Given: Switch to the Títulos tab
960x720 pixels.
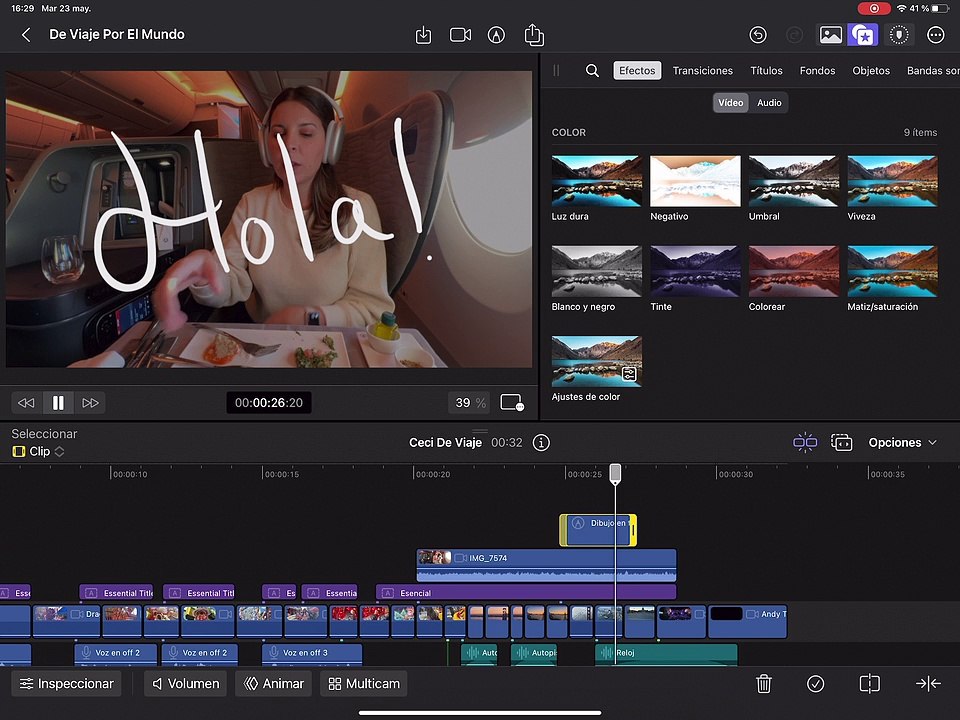Looking at the screenshot, I should [x=767, y=70].
